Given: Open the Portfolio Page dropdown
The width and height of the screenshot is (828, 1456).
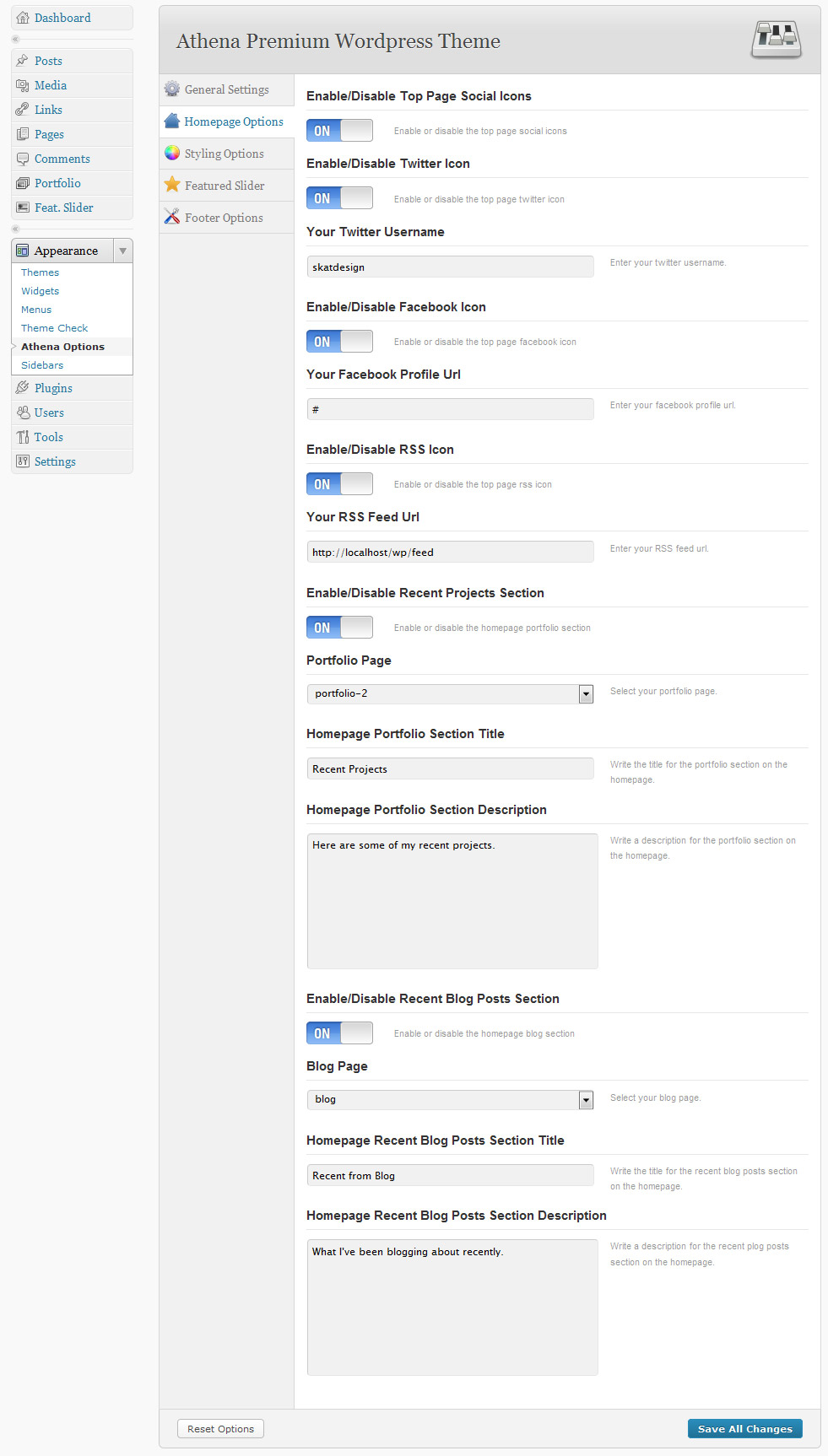Looking at the screenshot, I should click(x=586, y=693).
